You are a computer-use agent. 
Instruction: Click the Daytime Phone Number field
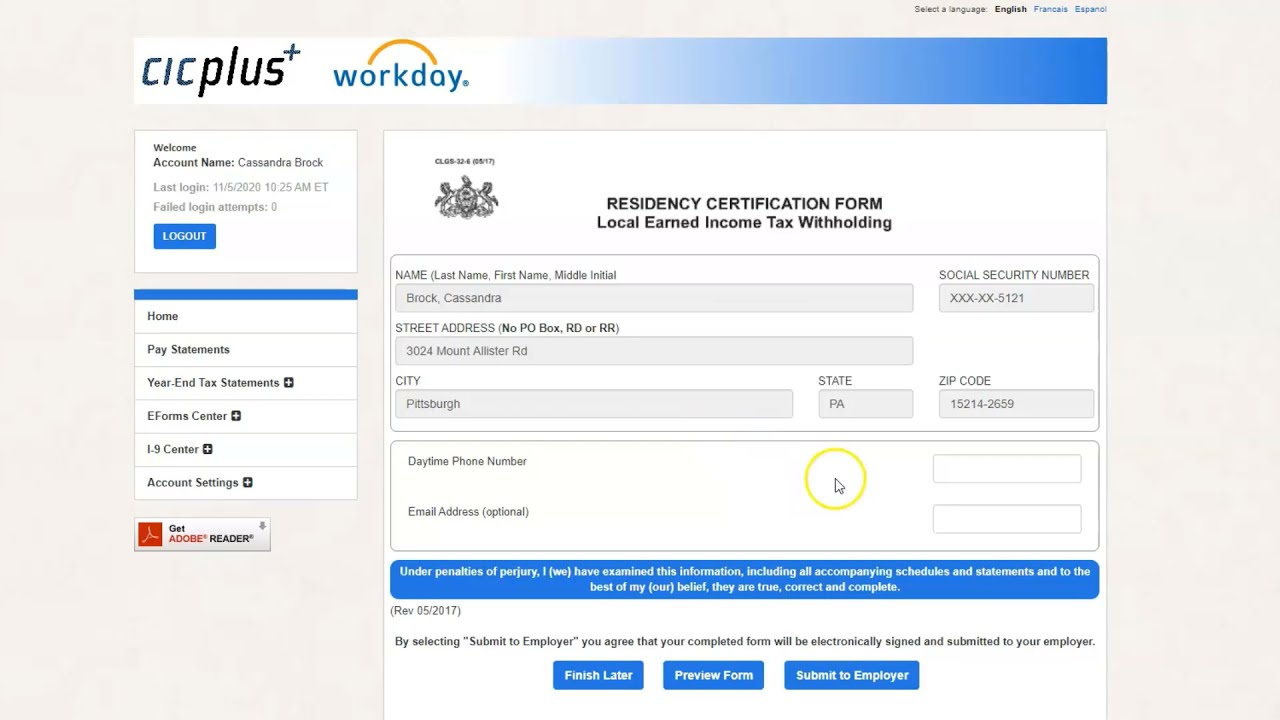click(1007, 468)
